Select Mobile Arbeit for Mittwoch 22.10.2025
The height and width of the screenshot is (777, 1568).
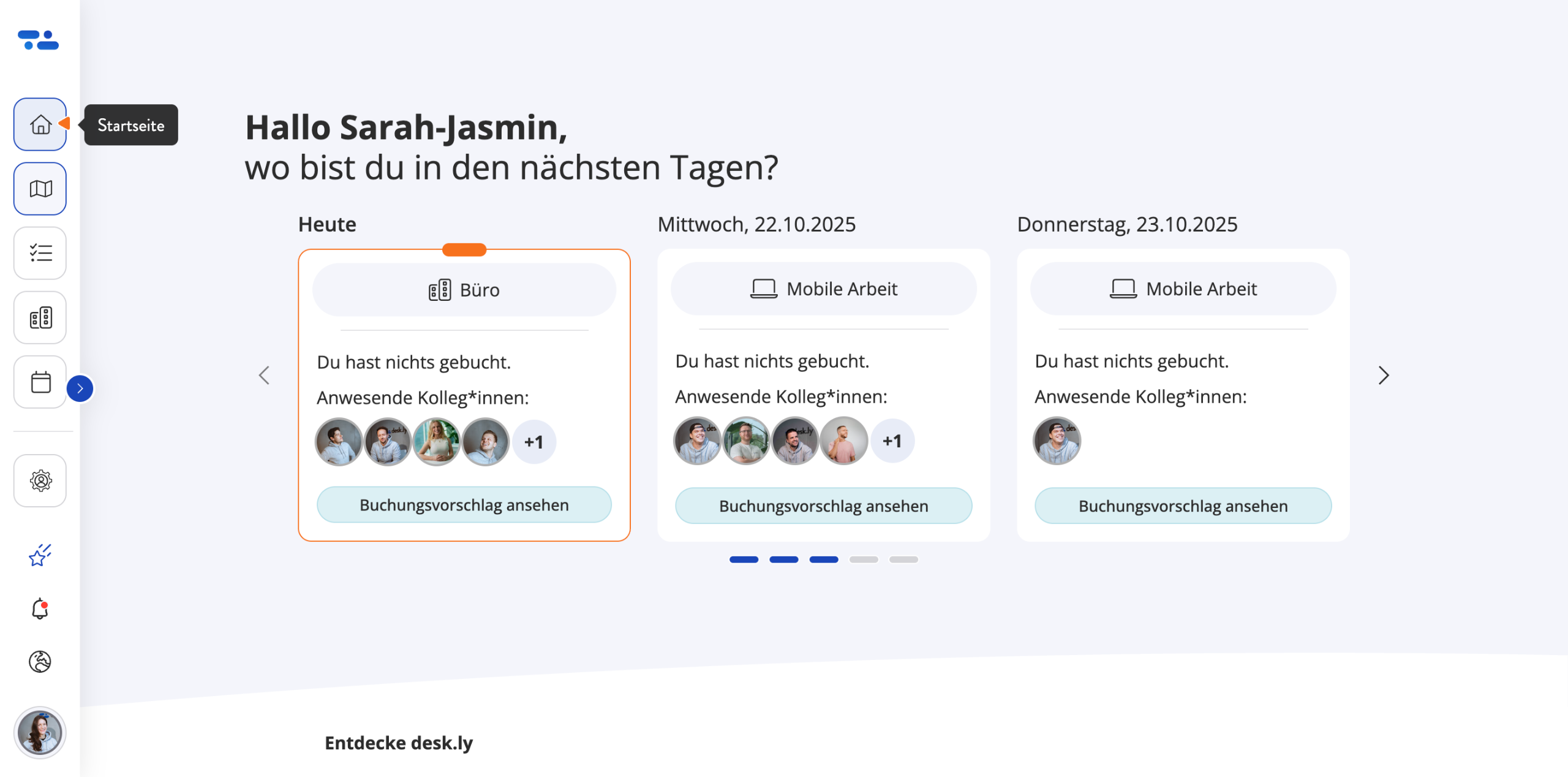(x=824, y=289)
